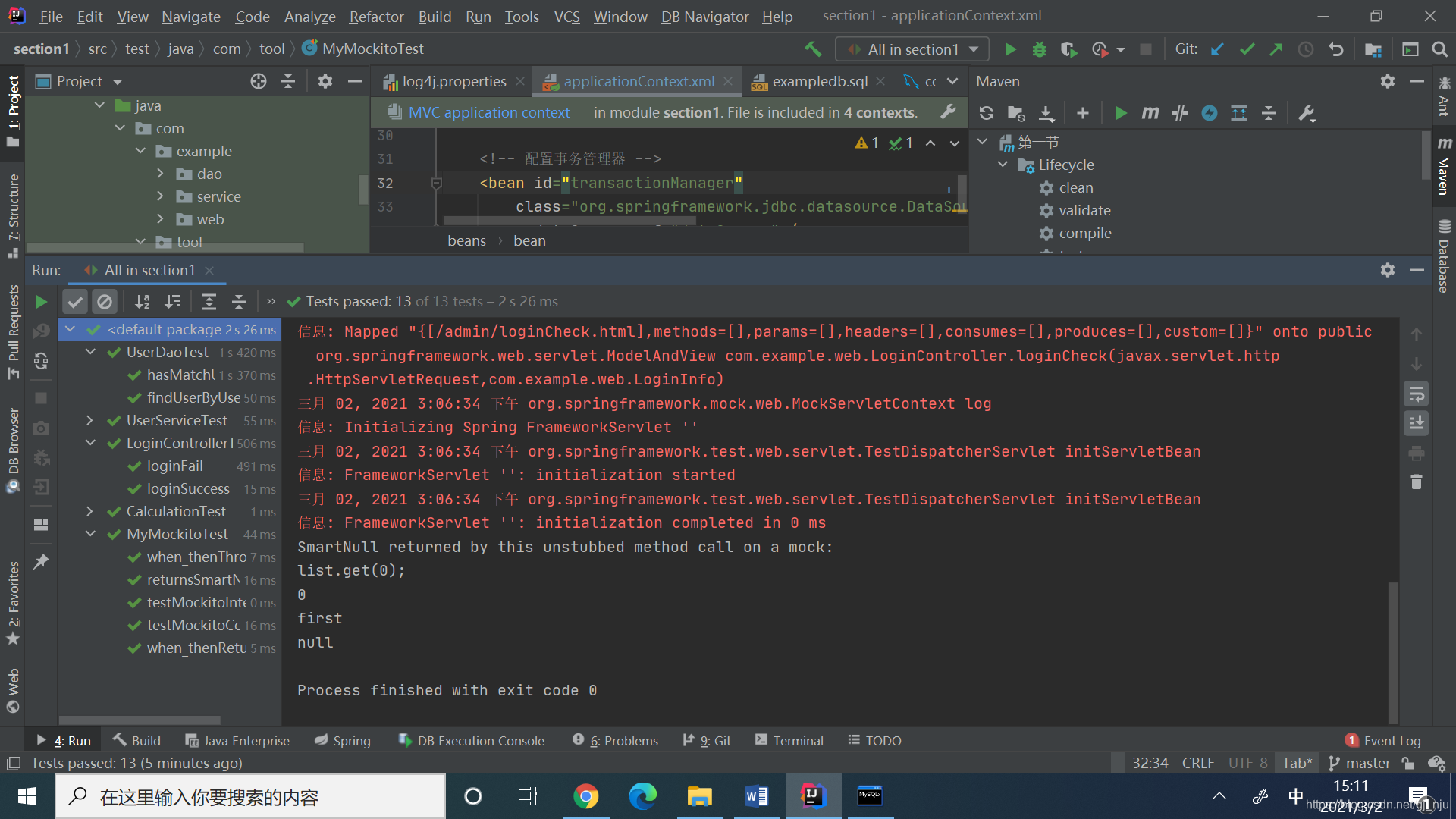
Task: Open 'All in section1' run configuration dropdown
Action: (912, 49)
